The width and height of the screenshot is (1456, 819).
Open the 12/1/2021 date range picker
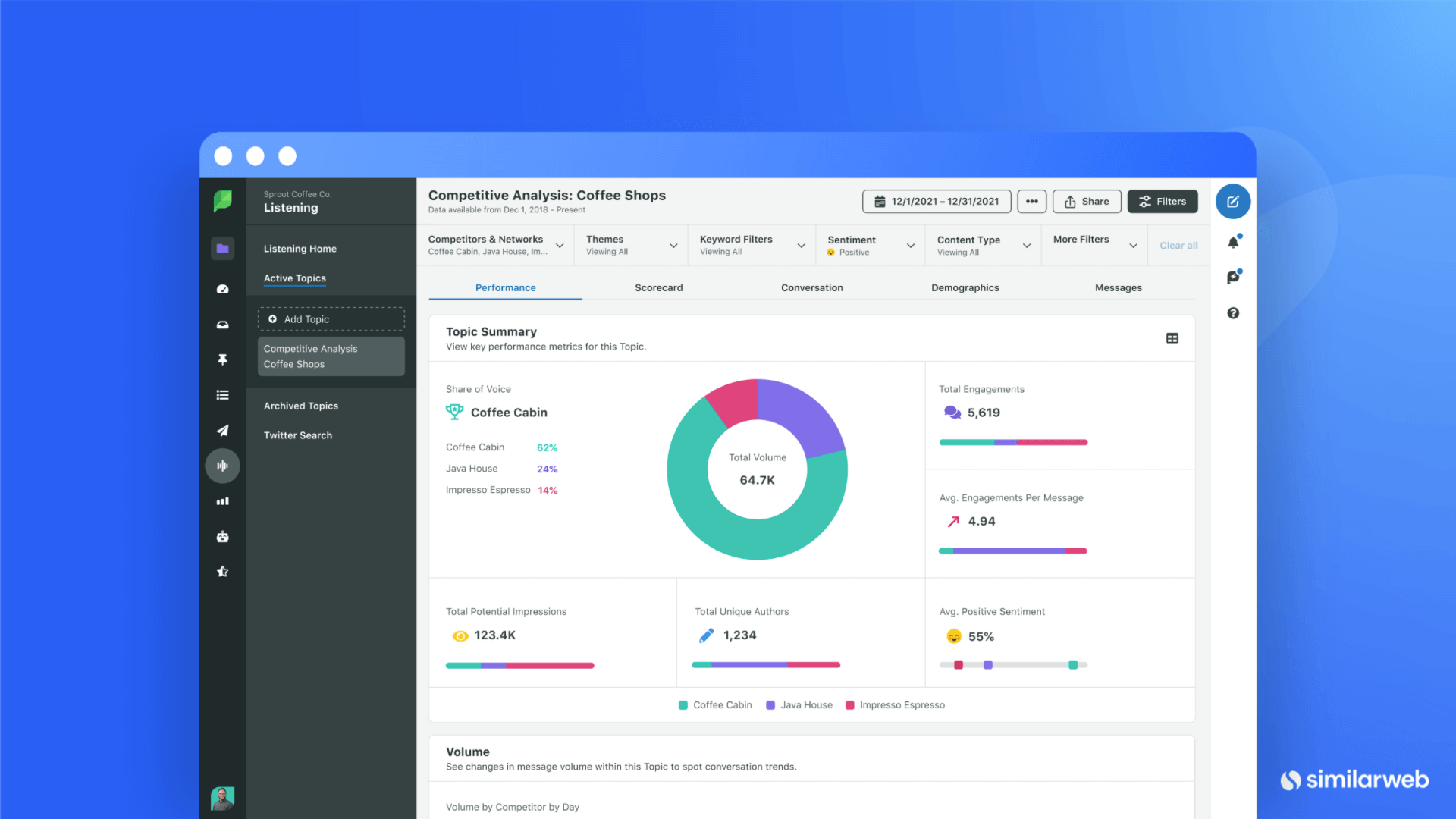(937, 202)
